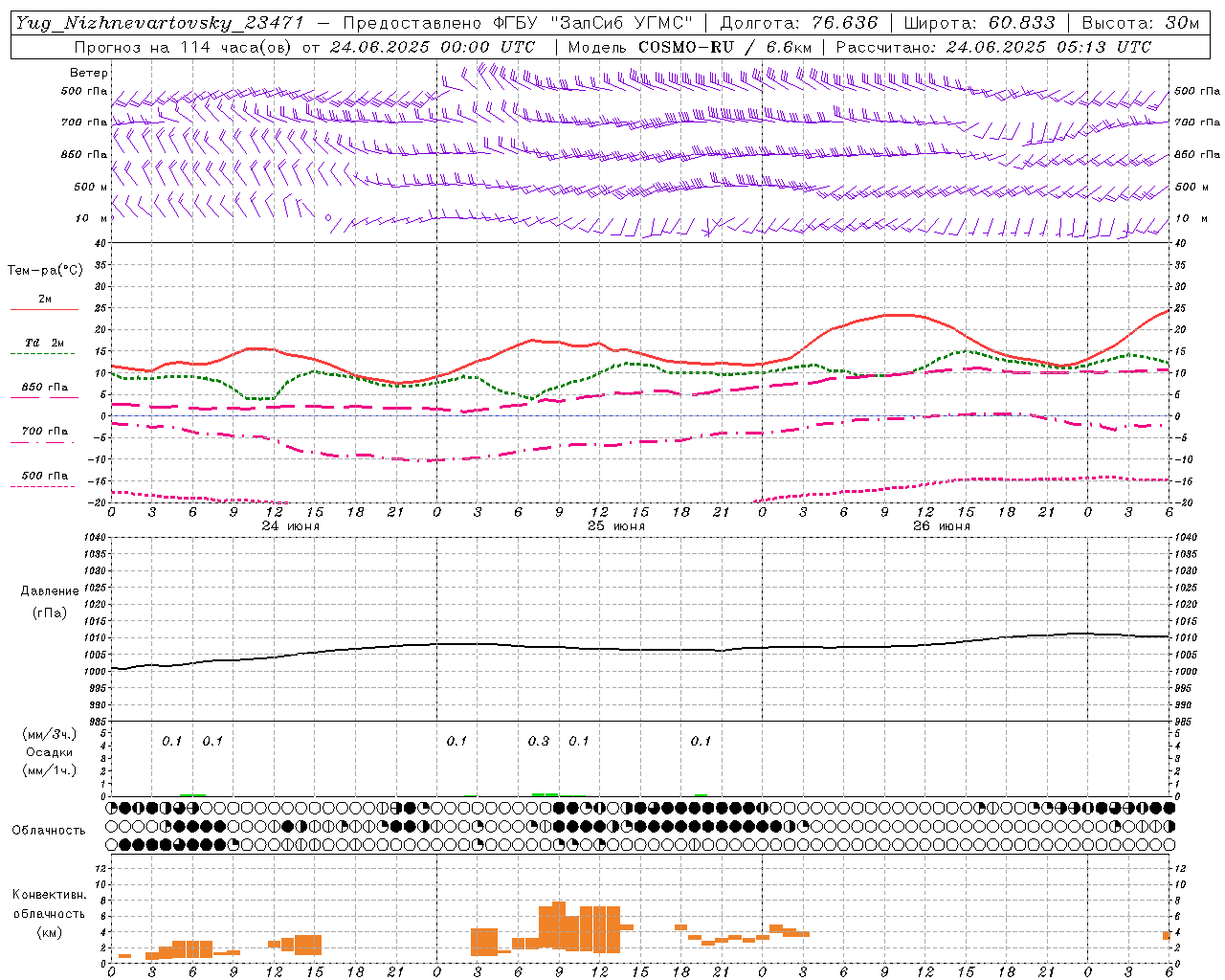Click the dashed 500 гПа temperature legend line
1225x980 pixels.
[x=42, y=486]
